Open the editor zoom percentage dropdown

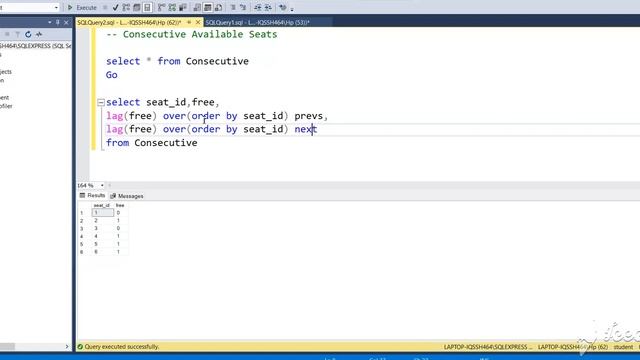[x=102, y=185]
